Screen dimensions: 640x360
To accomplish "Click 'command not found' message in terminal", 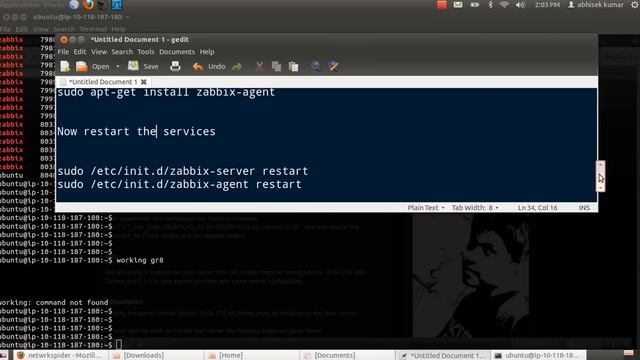I will (72, 302).
